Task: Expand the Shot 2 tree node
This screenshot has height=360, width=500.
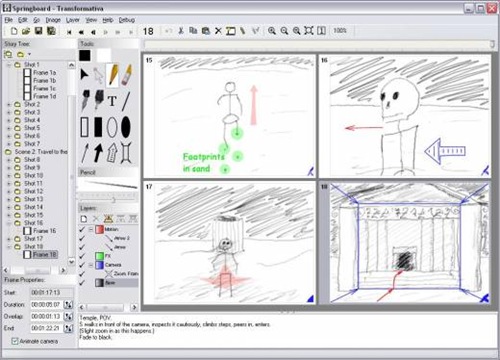Action: pyautogui.click(x=9, y=104)
